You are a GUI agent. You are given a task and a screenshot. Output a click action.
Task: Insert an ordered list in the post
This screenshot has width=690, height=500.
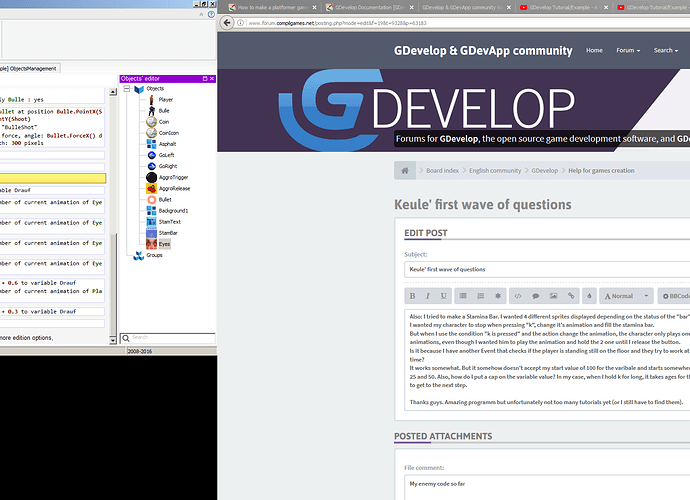point(481,296)
